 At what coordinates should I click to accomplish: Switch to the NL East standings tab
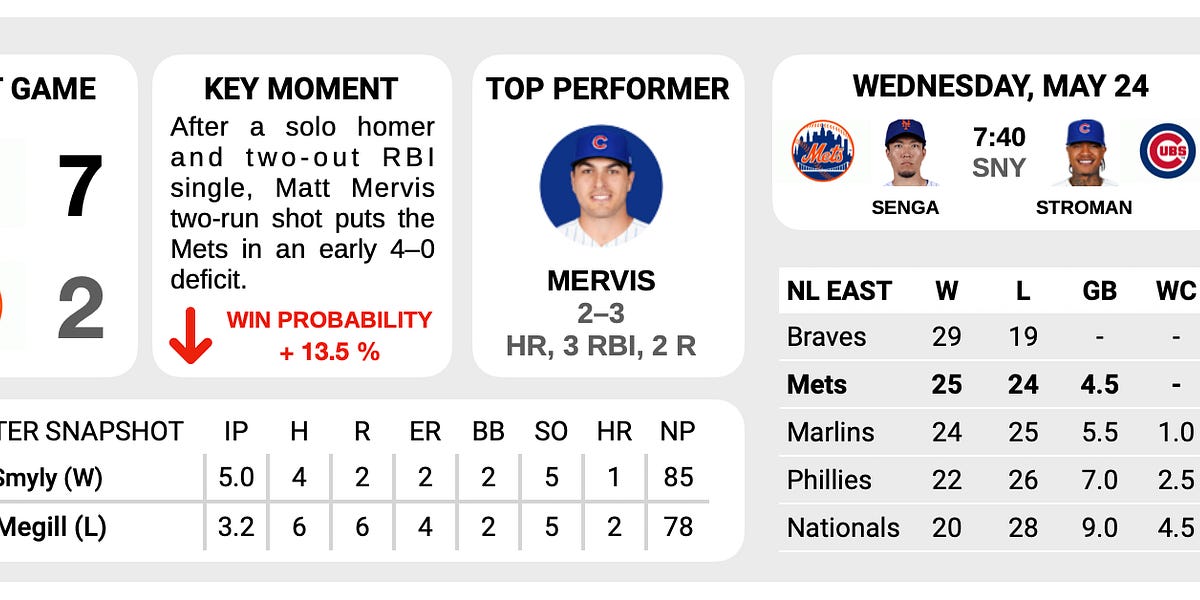coord(838,291)
